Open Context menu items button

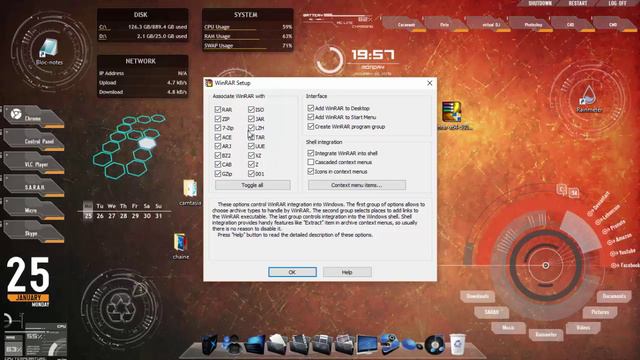click(357, 185)
